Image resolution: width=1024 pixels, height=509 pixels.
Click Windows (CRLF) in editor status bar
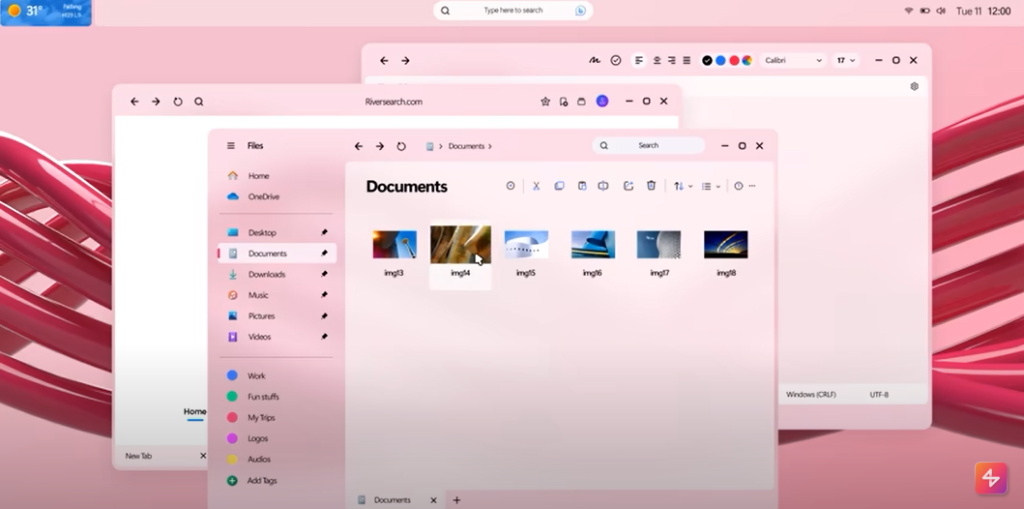(x=810, y=395)
